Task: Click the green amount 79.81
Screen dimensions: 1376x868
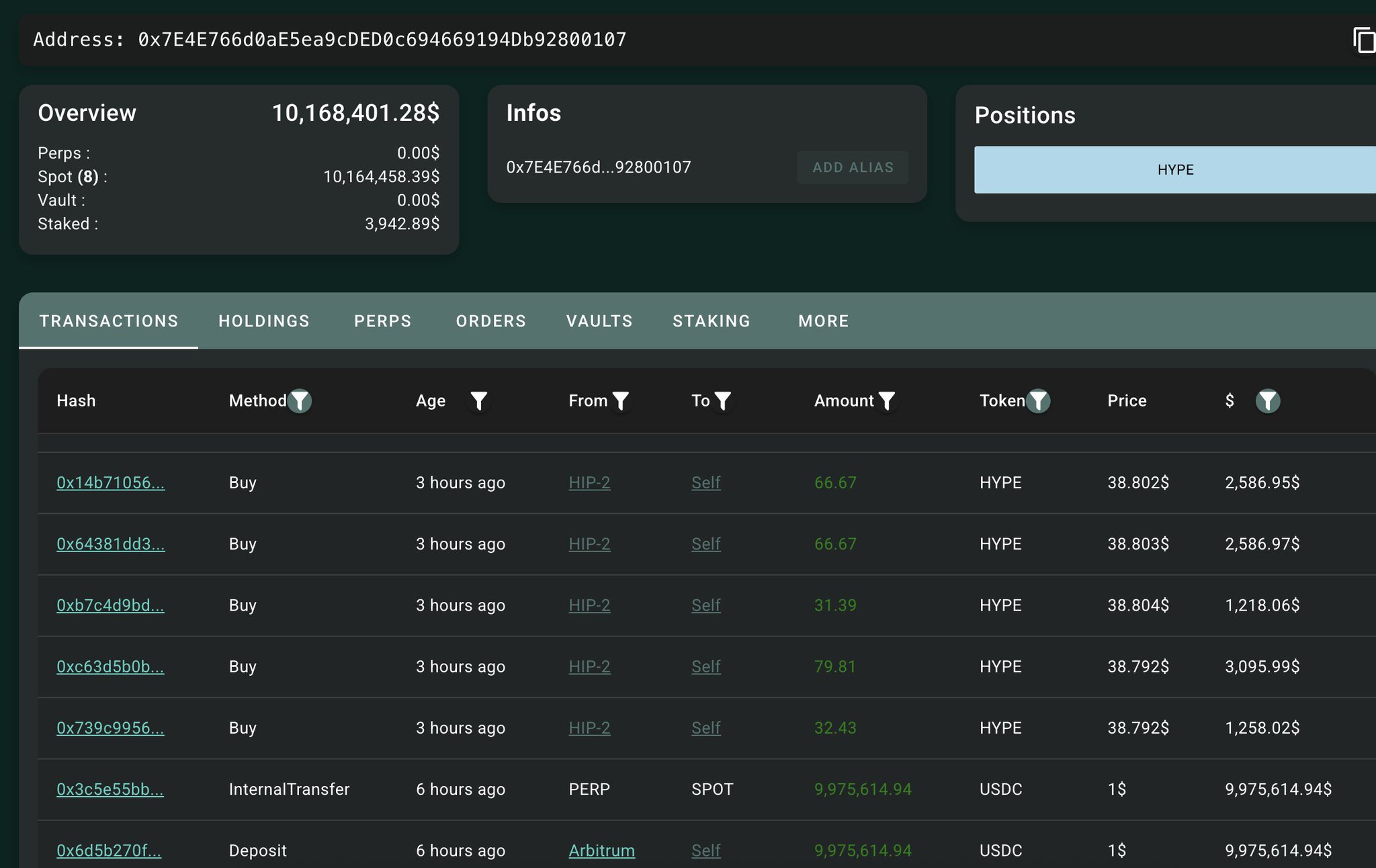Action: pyautogui.click(x=835, y=666)
